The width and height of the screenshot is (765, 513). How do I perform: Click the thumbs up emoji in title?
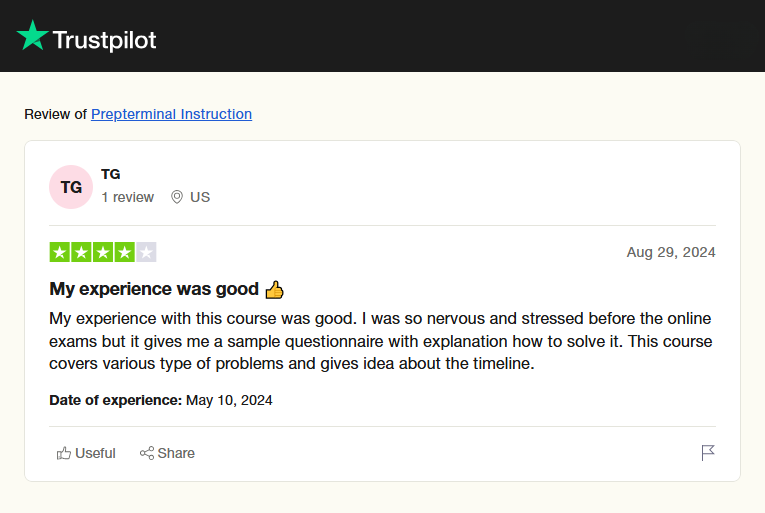[275, 290]
